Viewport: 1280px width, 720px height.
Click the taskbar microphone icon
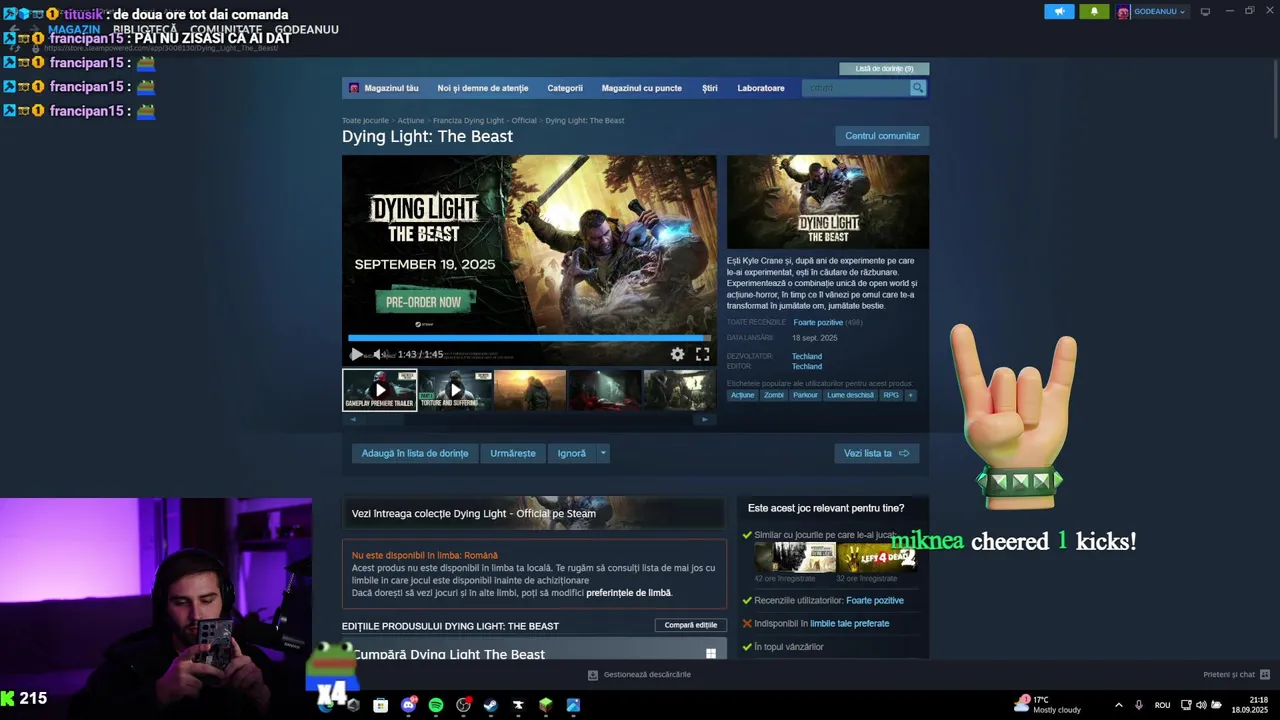point(1138,705)
